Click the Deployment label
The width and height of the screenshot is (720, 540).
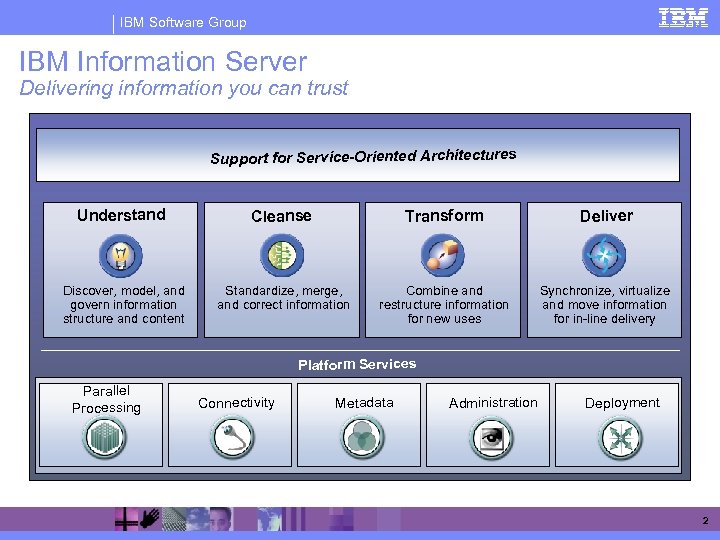(622, 403)
